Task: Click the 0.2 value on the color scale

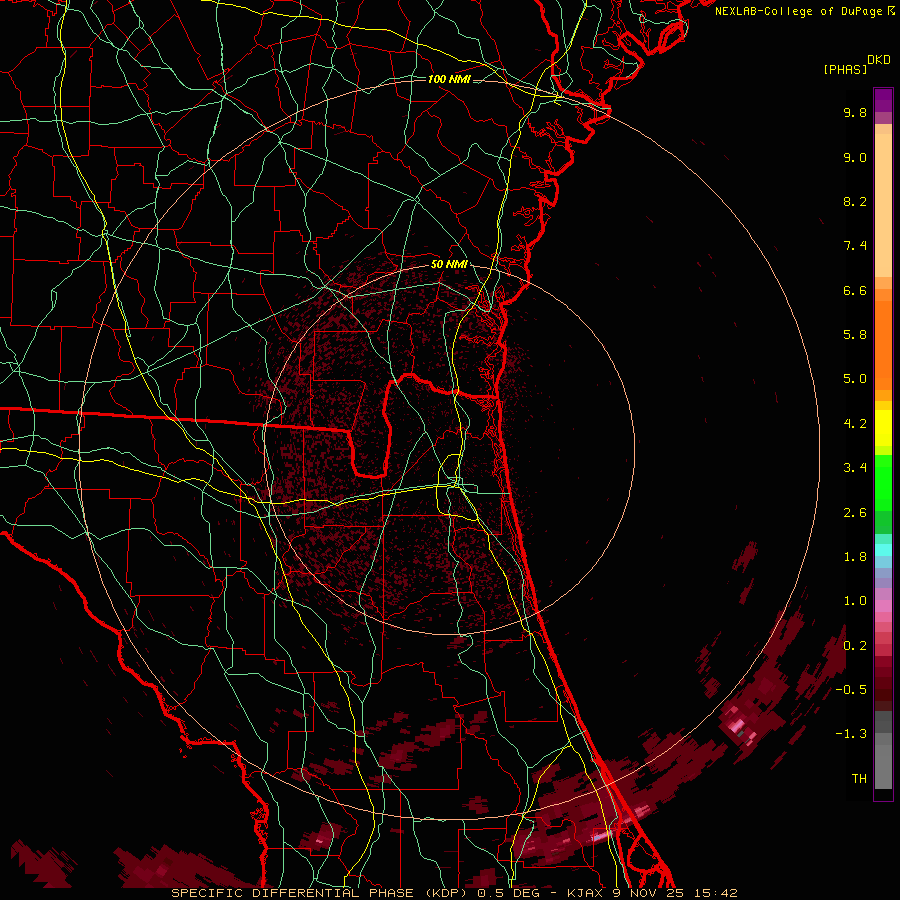Action: pos(855,646)
